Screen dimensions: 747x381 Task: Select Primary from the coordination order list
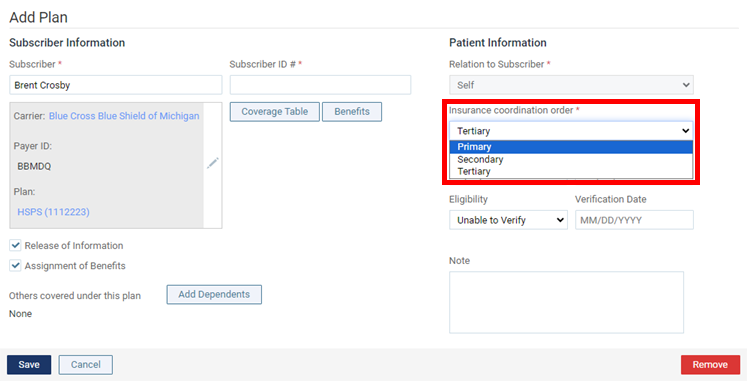click(571, 147)
